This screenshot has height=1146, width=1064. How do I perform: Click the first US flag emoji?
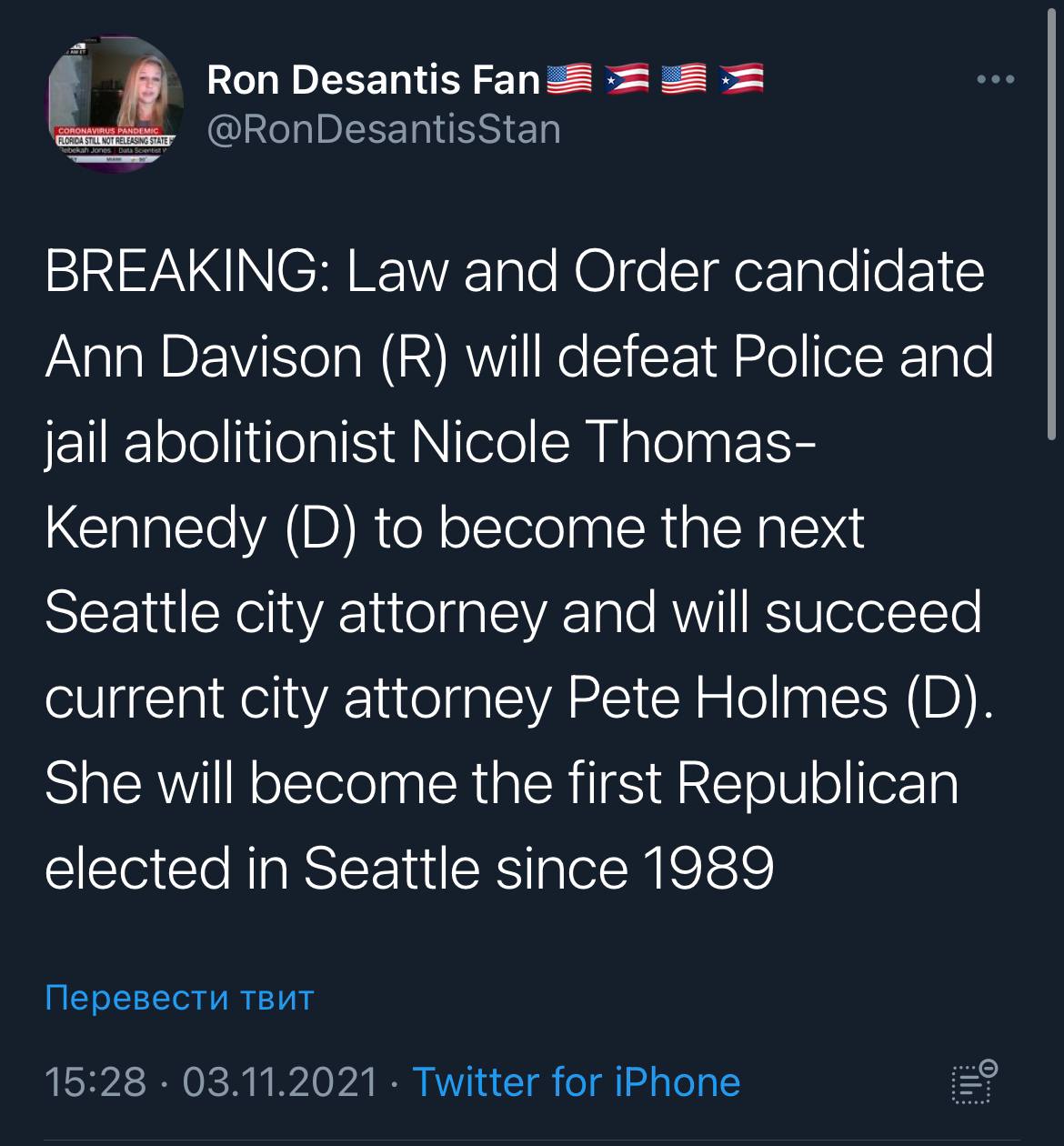(568, 80)
